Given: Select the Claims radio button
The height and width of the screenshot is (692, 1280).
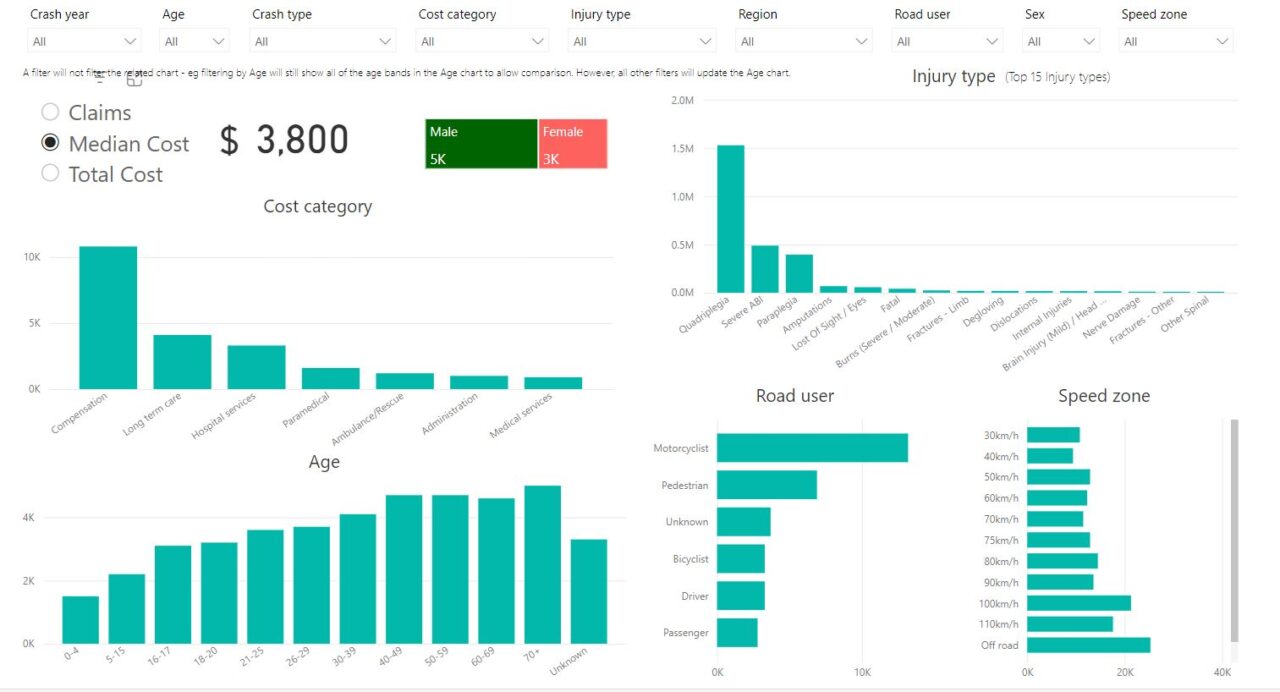Looking at the screenshot, I should 50,112.
